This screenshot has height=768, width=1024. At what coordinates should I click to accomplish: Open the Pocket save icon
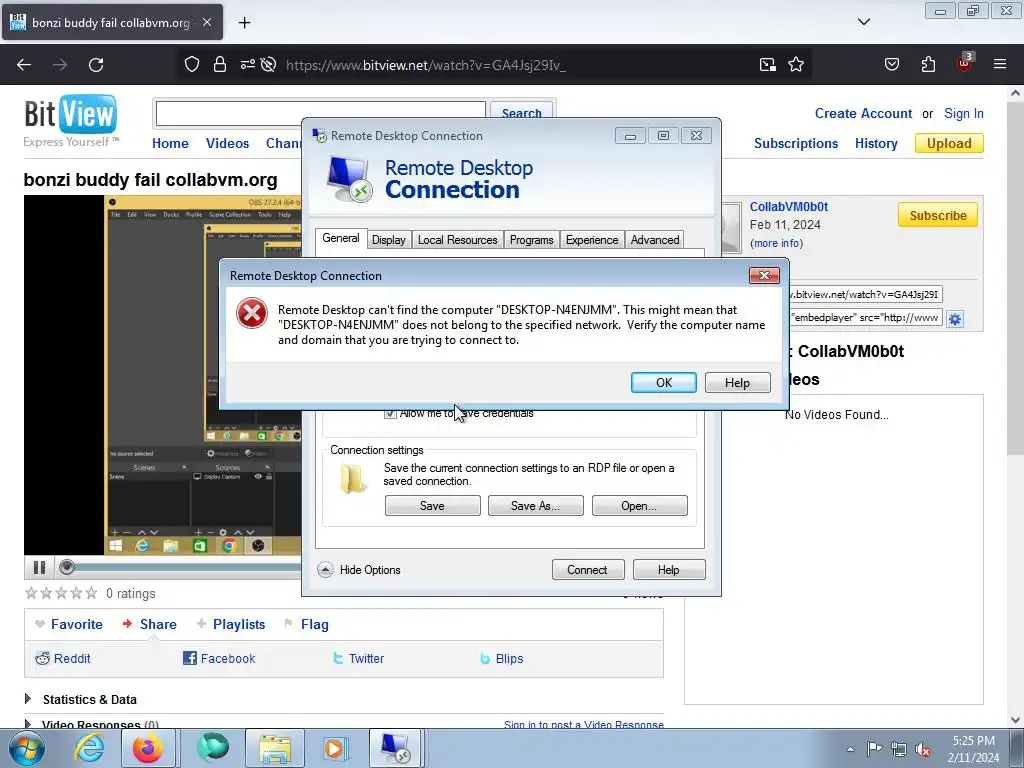(x=891, y=65)
